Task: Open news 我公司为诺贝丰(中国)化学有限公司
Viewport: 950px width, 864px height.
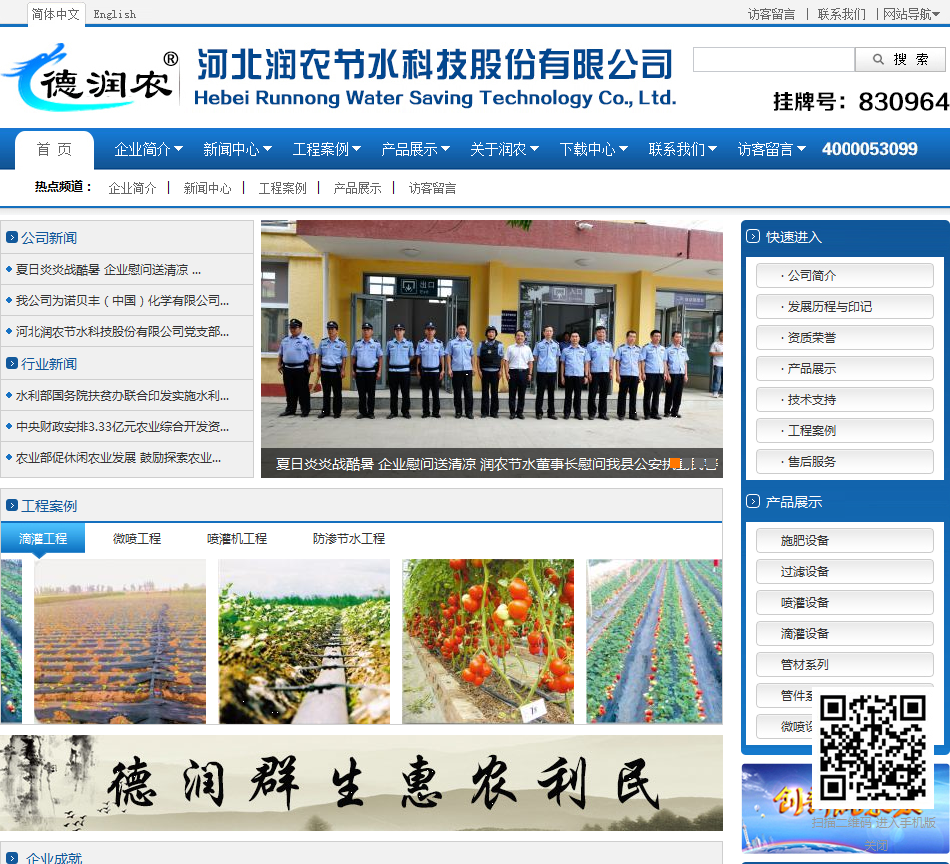Action: [122, 301]
